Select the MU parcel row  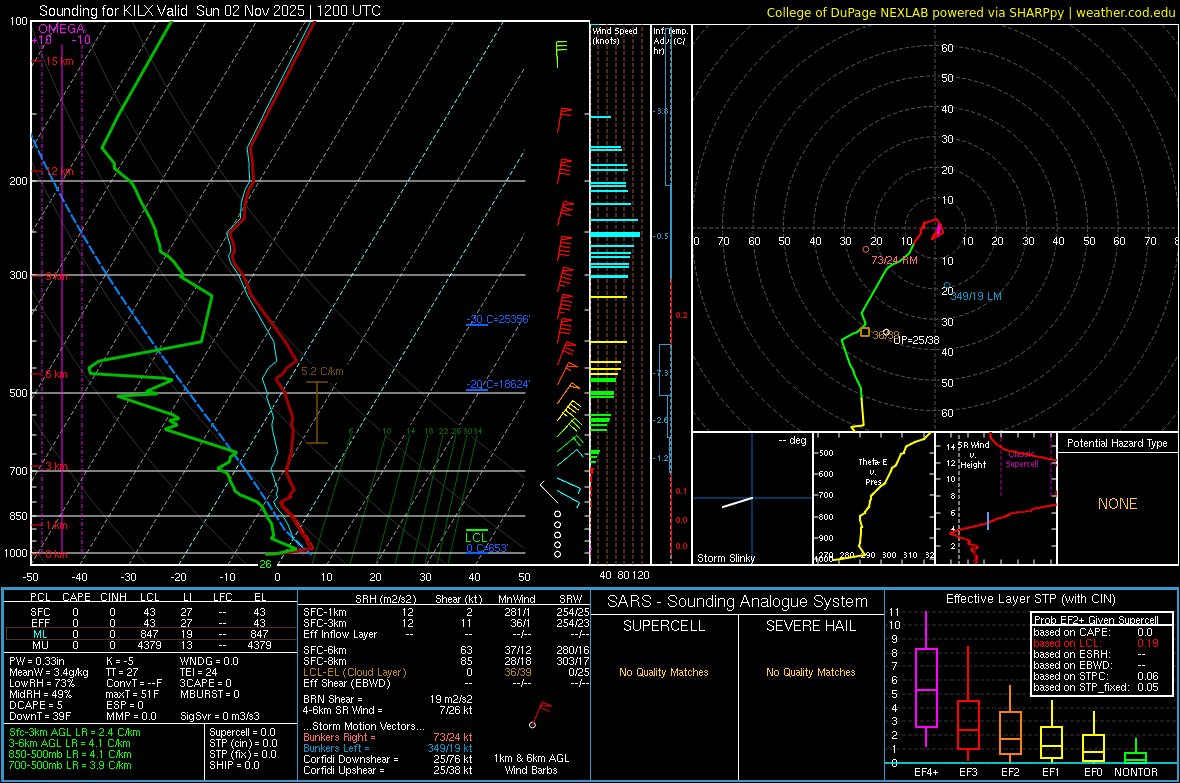[x=150, y=645]
